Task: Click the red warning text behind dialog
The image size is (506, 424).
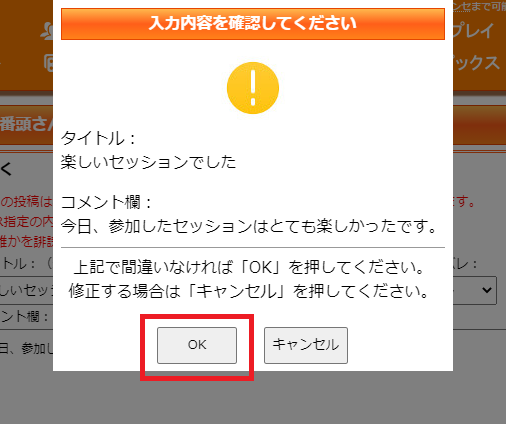Action: coord(27,221)
